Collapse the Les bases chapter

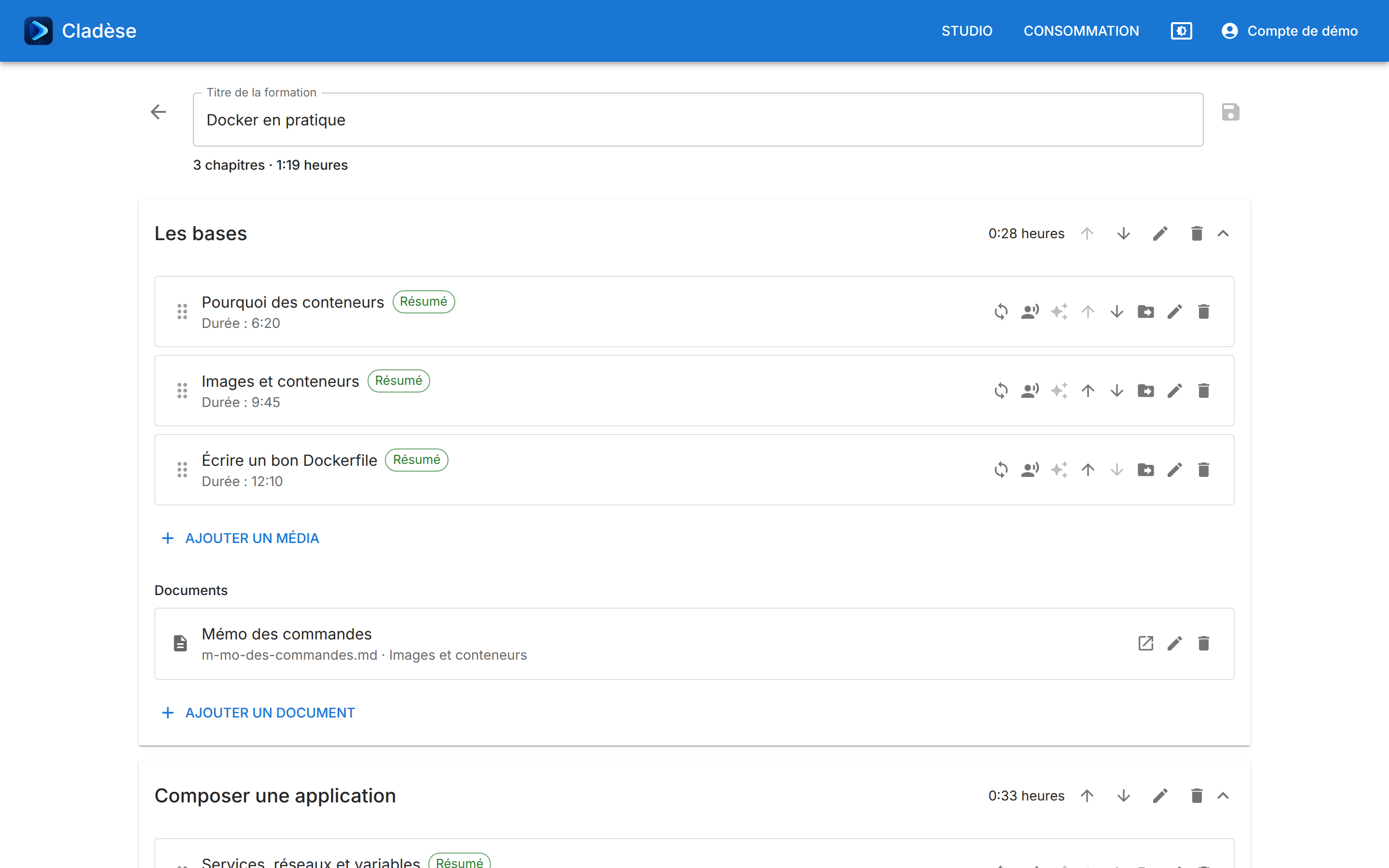point(1223,234)
